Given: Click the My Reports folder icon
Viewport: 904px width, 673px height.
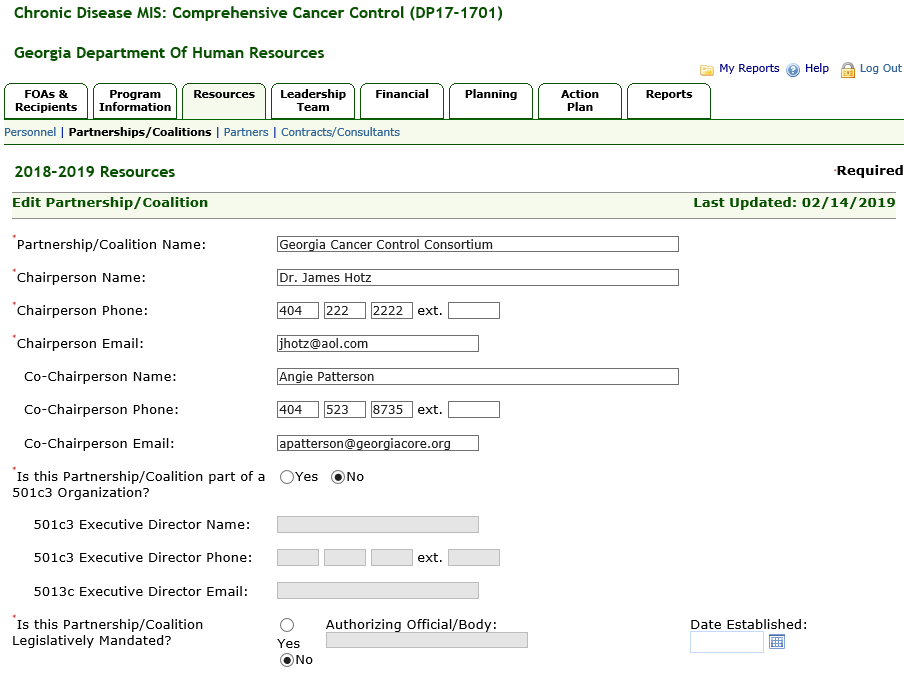Looking at the screenshot, I should coord(707,70).
